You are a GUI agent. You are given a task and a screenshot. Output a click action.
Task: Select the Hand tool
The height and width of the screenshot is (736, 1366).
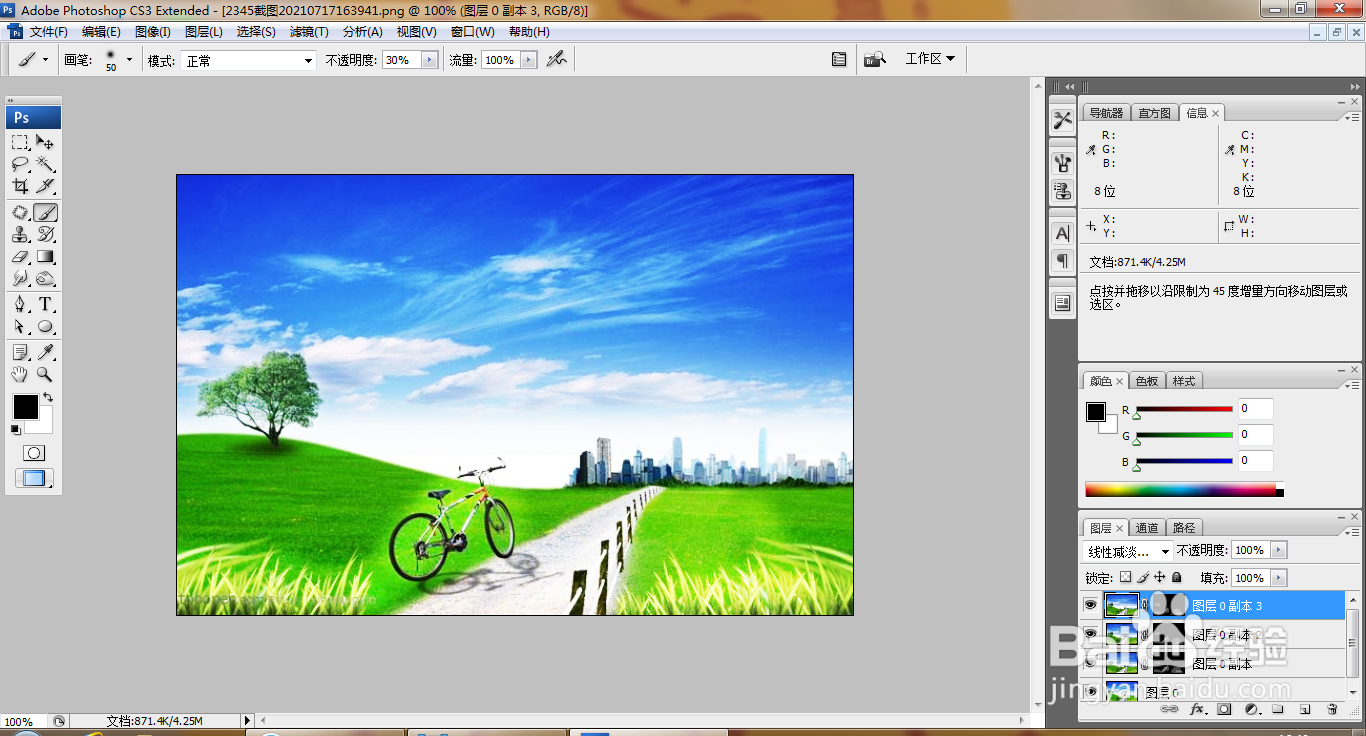click(21, 374)
